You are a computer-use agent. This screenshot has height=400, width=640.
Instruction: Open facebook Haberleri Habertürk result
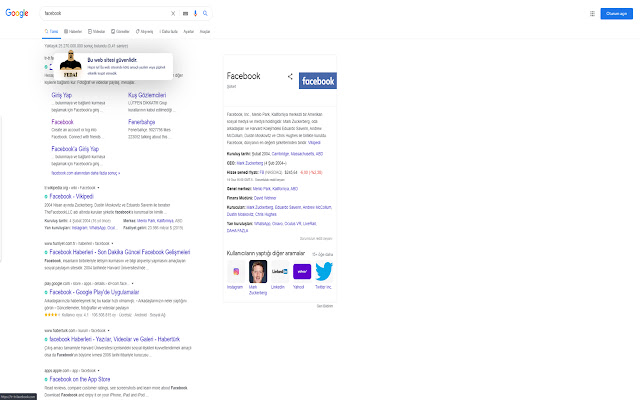pos(115,340)
